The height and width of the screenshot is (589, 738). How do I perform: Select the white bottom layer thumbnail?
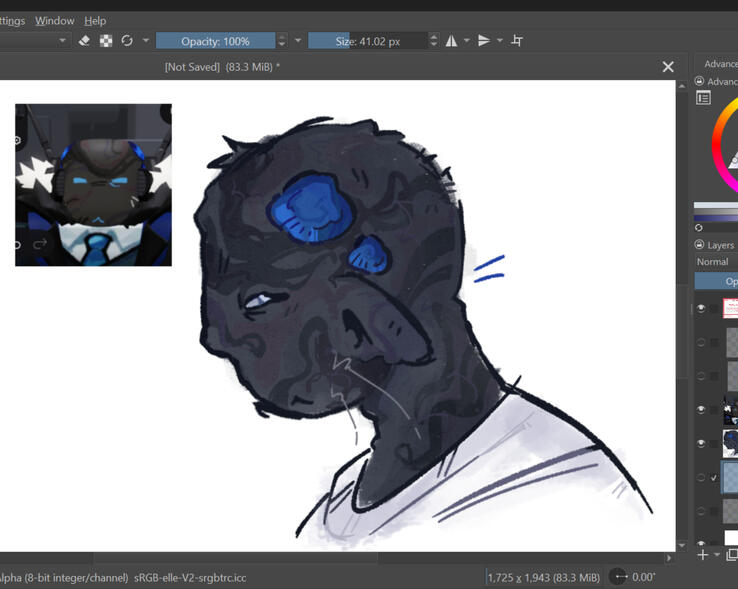point(731,538)
